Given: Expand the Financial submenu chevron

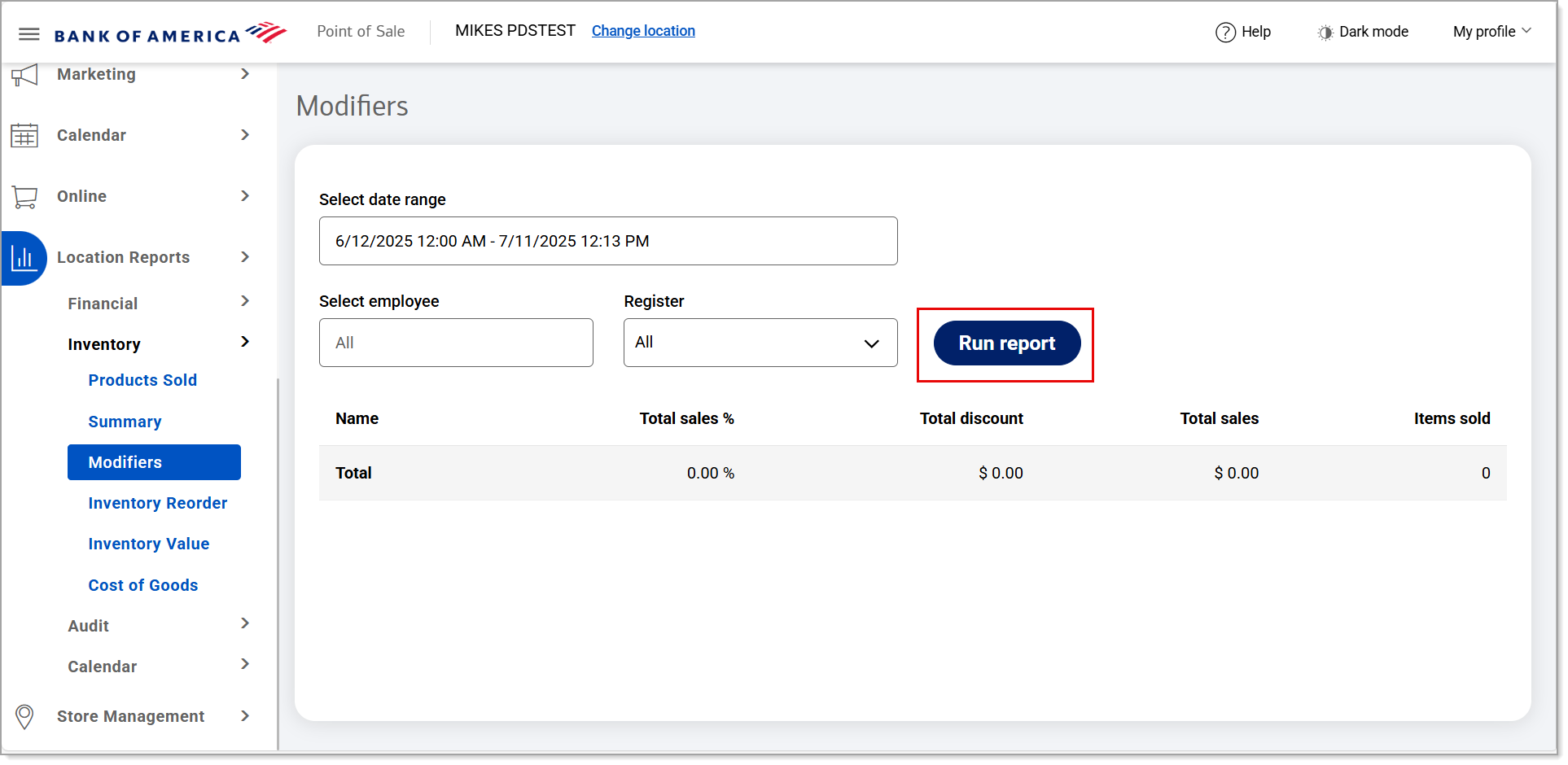Looking at the screenshot, I should click(245, 301).
